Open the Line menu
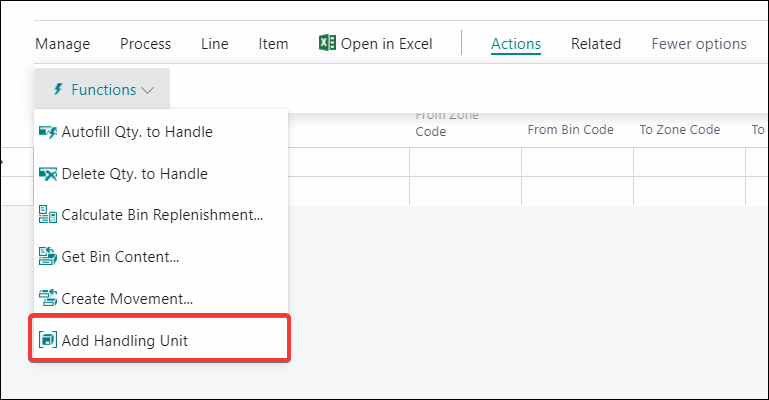The width and height of the screenshot is (769, 400). point(215,44)
